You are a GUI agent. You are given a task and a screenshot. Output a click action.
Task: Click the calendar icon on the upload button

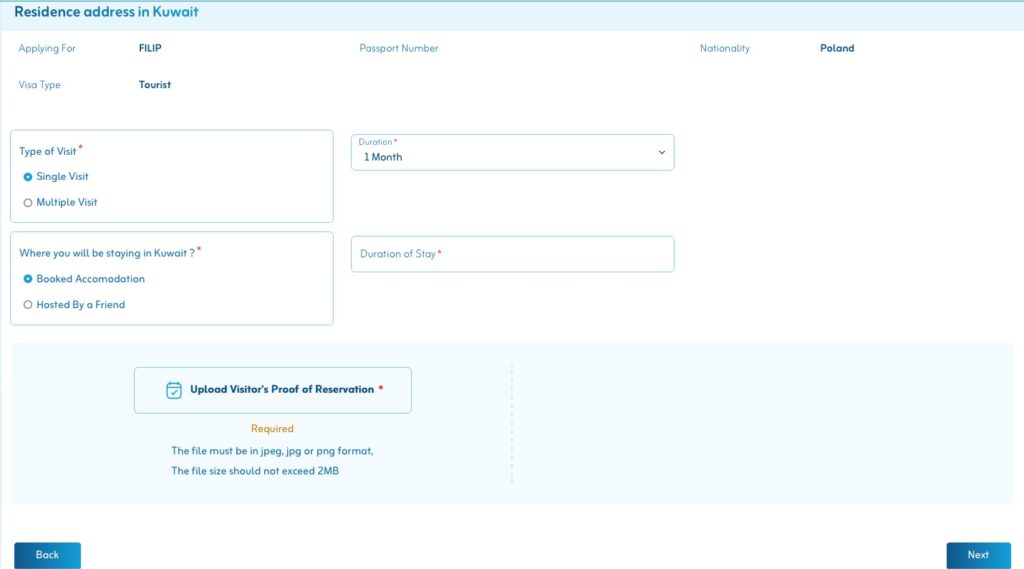click(174, 390)
